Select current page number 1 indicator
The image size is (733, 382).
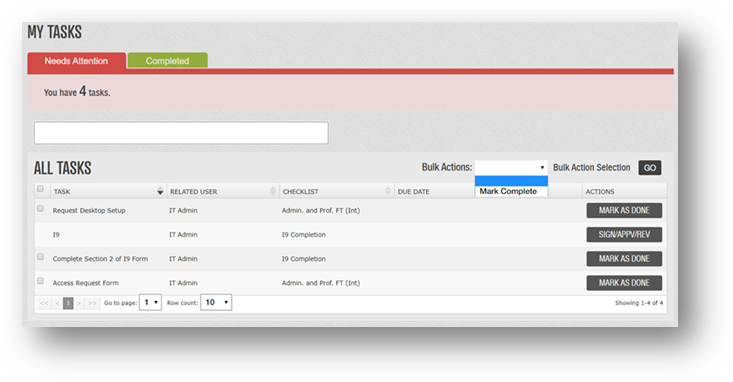tap(68, 303)
